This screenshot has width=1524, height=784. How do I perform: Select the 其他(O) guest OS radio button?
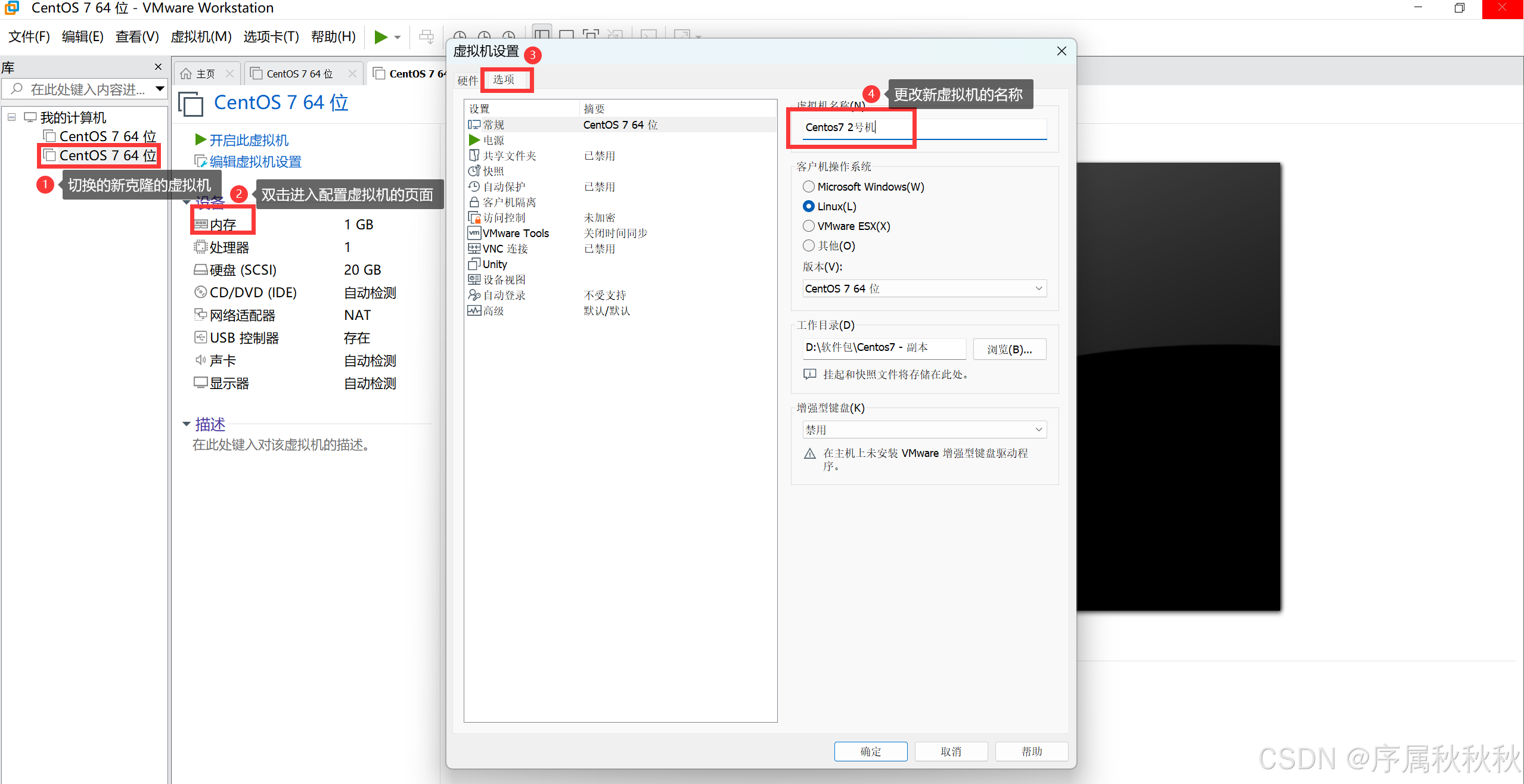click(809, 245)
